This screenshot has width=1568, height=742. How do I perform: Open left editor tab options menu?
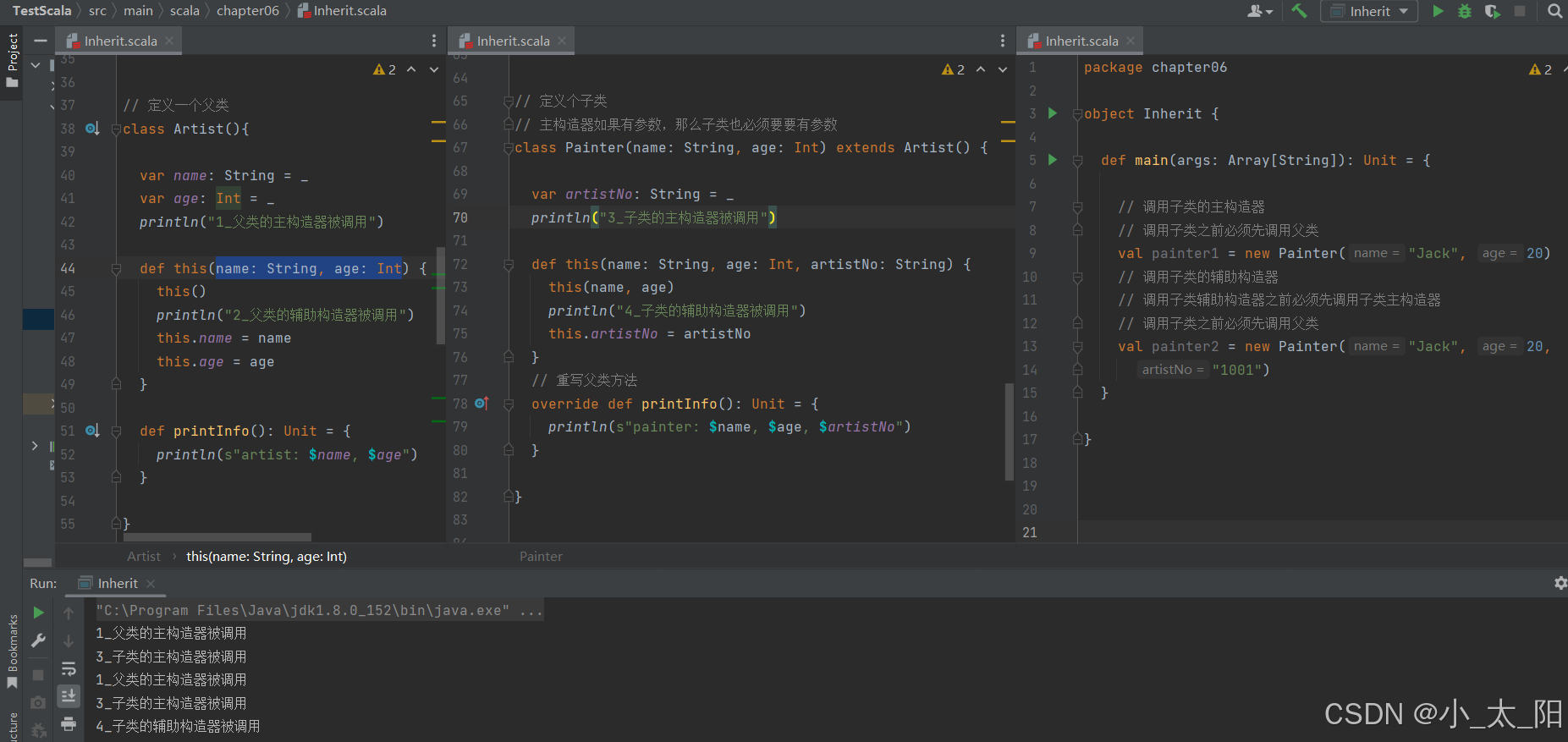click(x=434, y=41)
